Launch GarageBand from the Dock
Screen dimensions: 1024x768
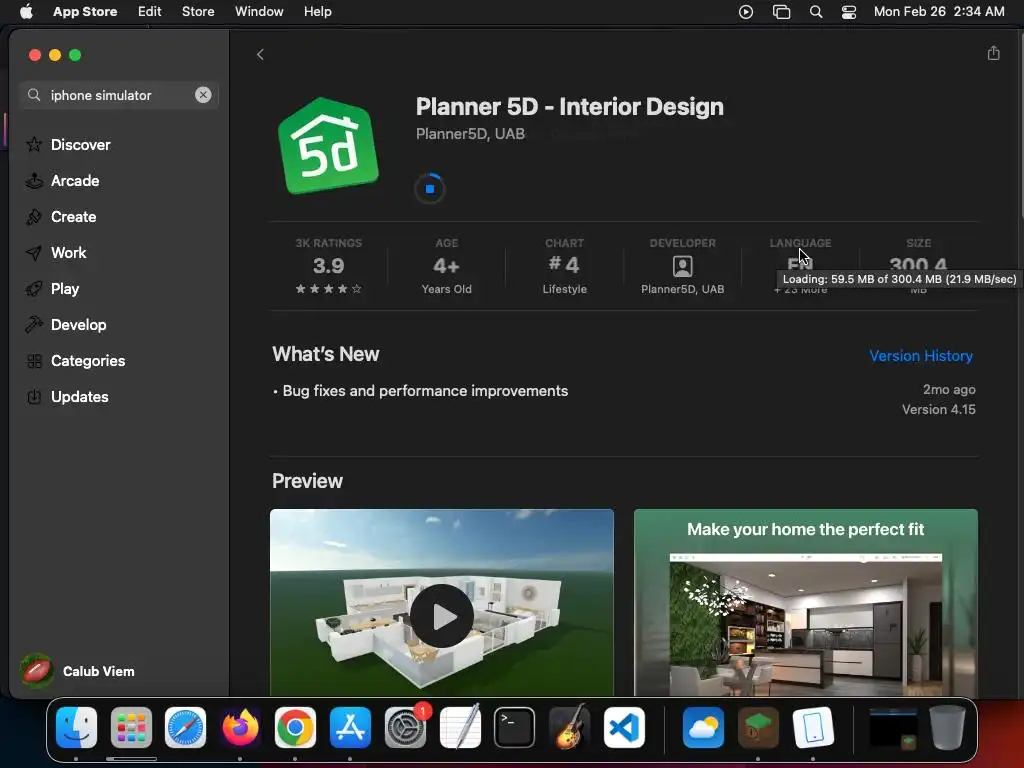569,727
